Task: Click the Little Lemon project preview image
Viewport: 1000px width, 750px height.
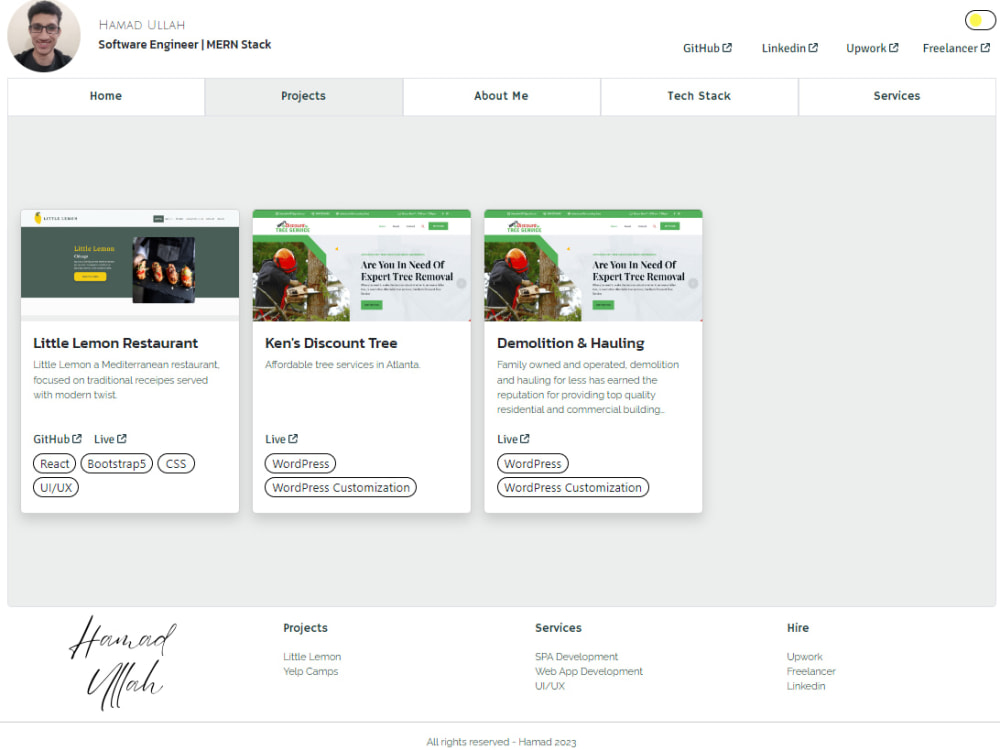Action: (130, 265)
